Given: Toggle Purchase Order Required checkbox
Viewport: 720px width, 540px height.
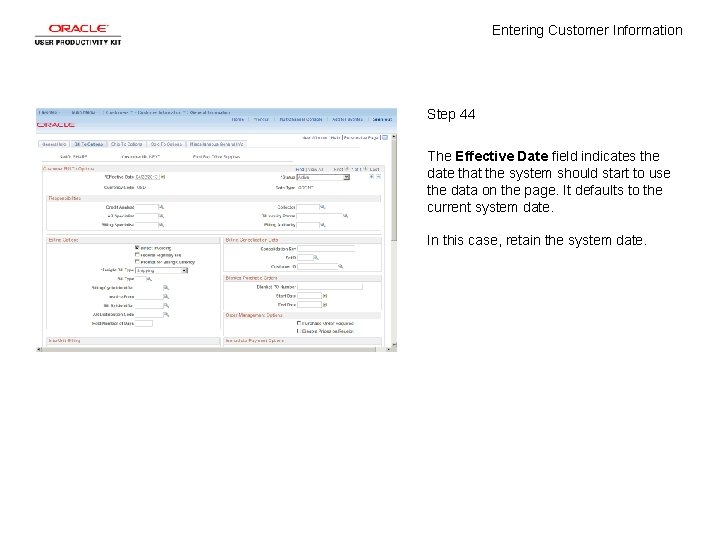Looking at the screenshot, I should pos(298,323).
